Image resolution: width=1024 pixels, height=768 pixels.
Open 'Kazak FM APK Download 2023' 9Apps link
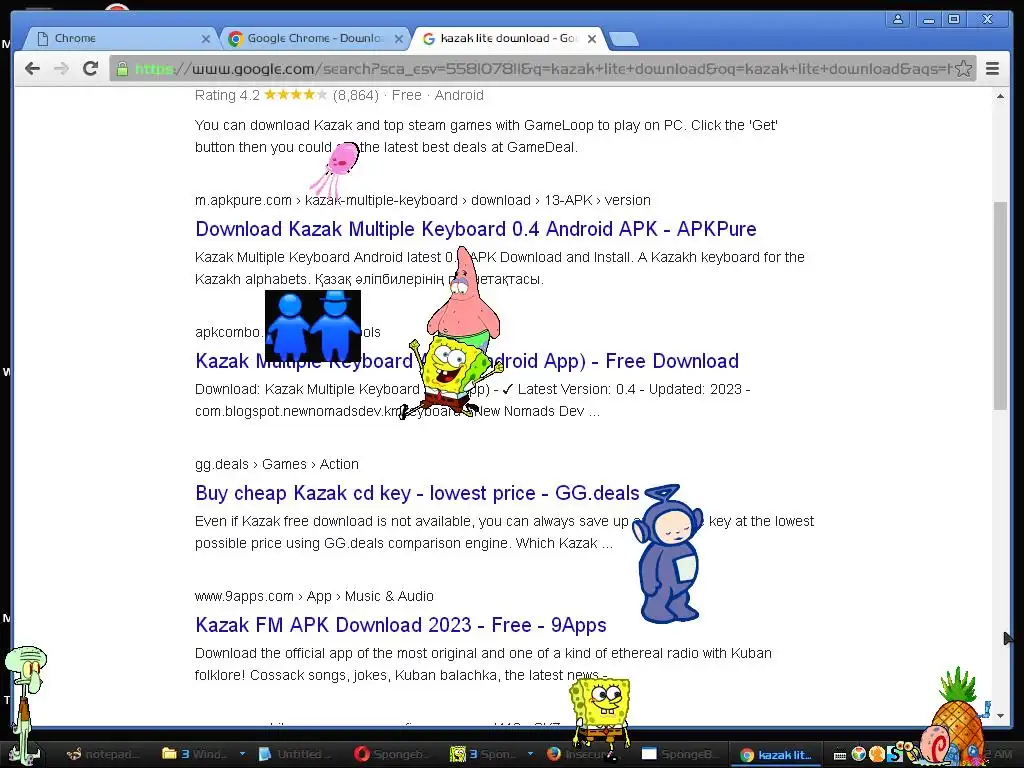pos(400,625)
